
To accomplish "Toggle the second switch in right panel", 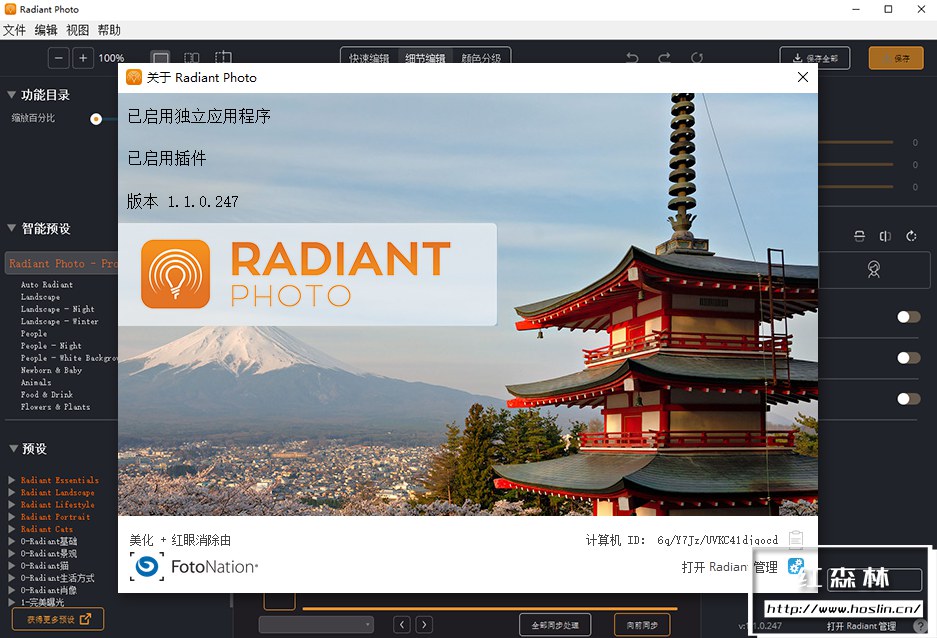I will 908,358.
